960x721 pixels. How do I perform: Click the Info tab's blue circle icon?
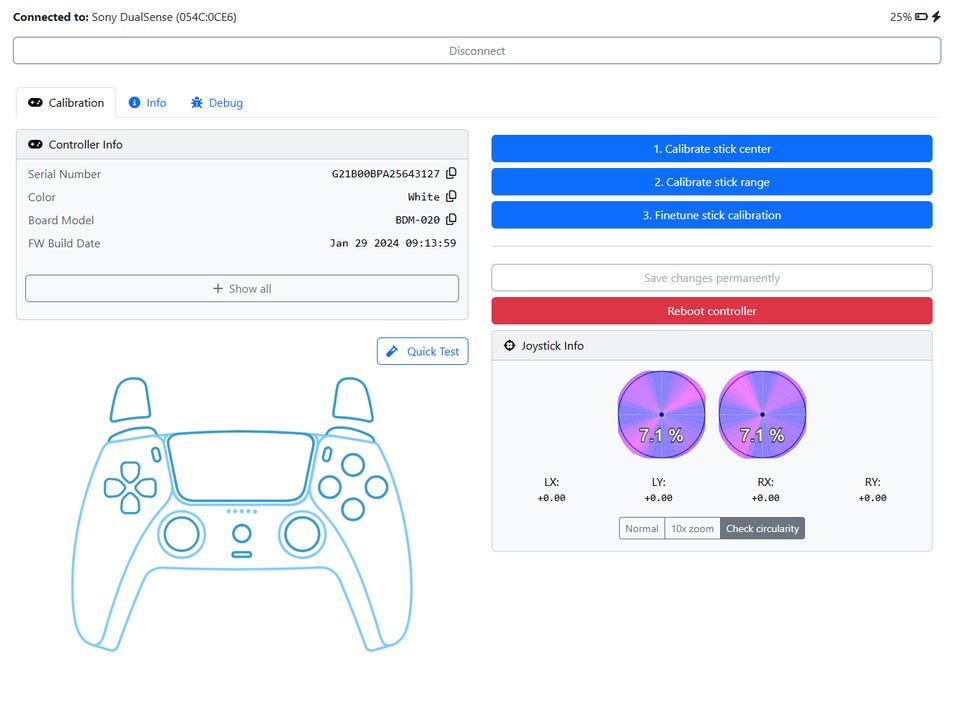point(134,103)
